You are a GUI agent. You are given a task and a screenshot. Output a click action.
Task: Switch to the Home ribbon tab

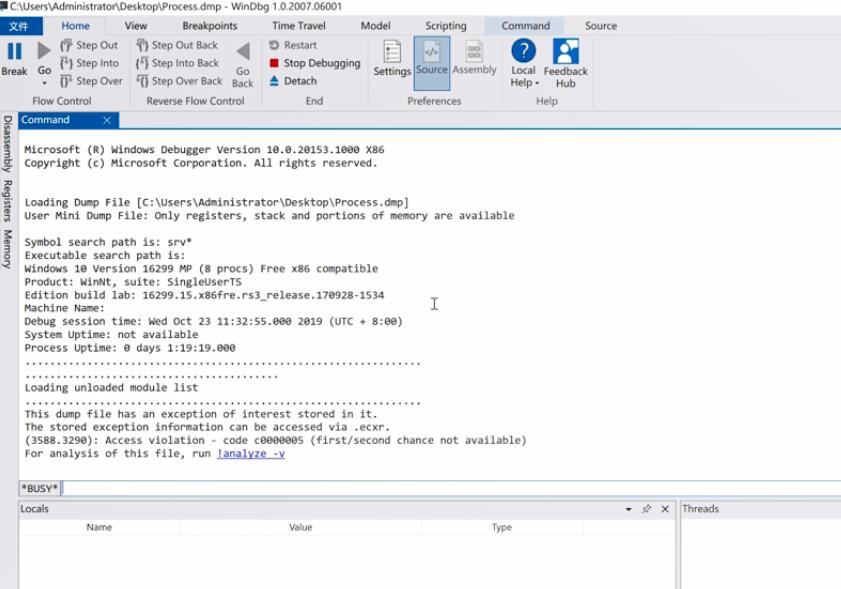75,26
